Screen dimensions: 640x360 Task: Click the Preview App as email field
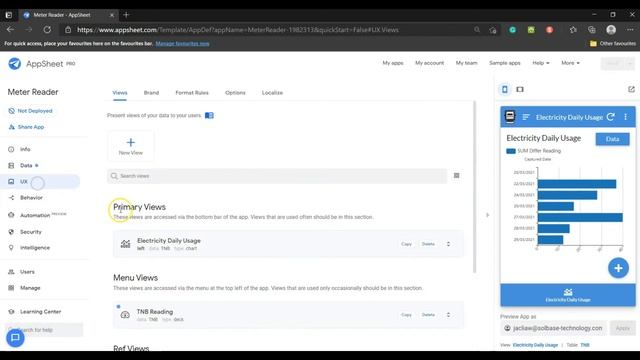[x=553, y=328]
